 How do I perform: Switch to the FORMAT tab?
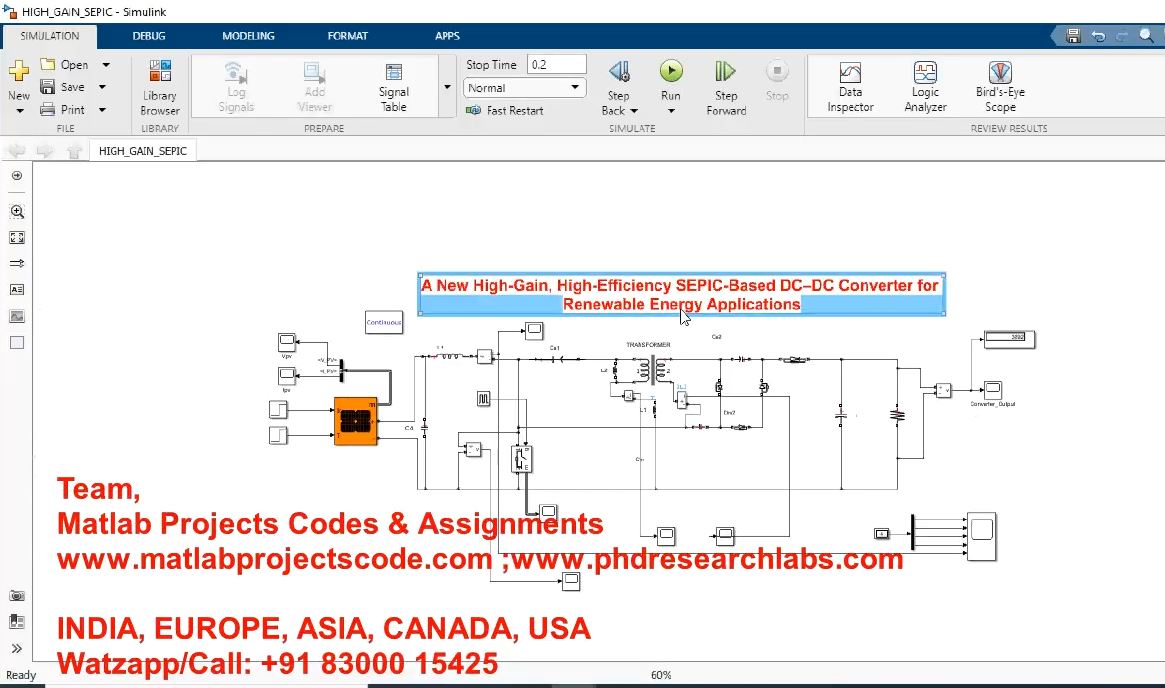(x=347, y=36)
